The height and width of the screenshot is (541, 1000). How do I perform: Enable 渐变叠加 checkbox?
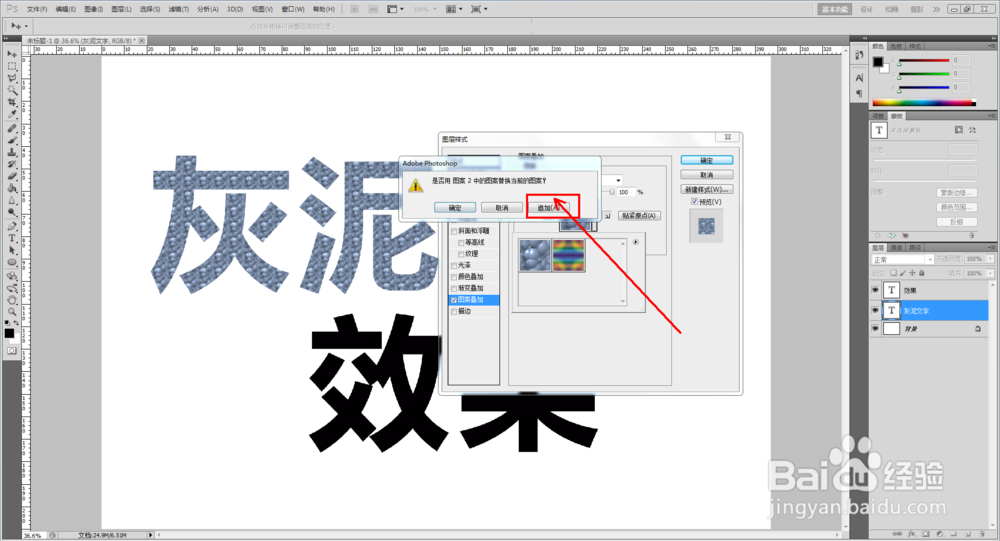tap(454, 288)
